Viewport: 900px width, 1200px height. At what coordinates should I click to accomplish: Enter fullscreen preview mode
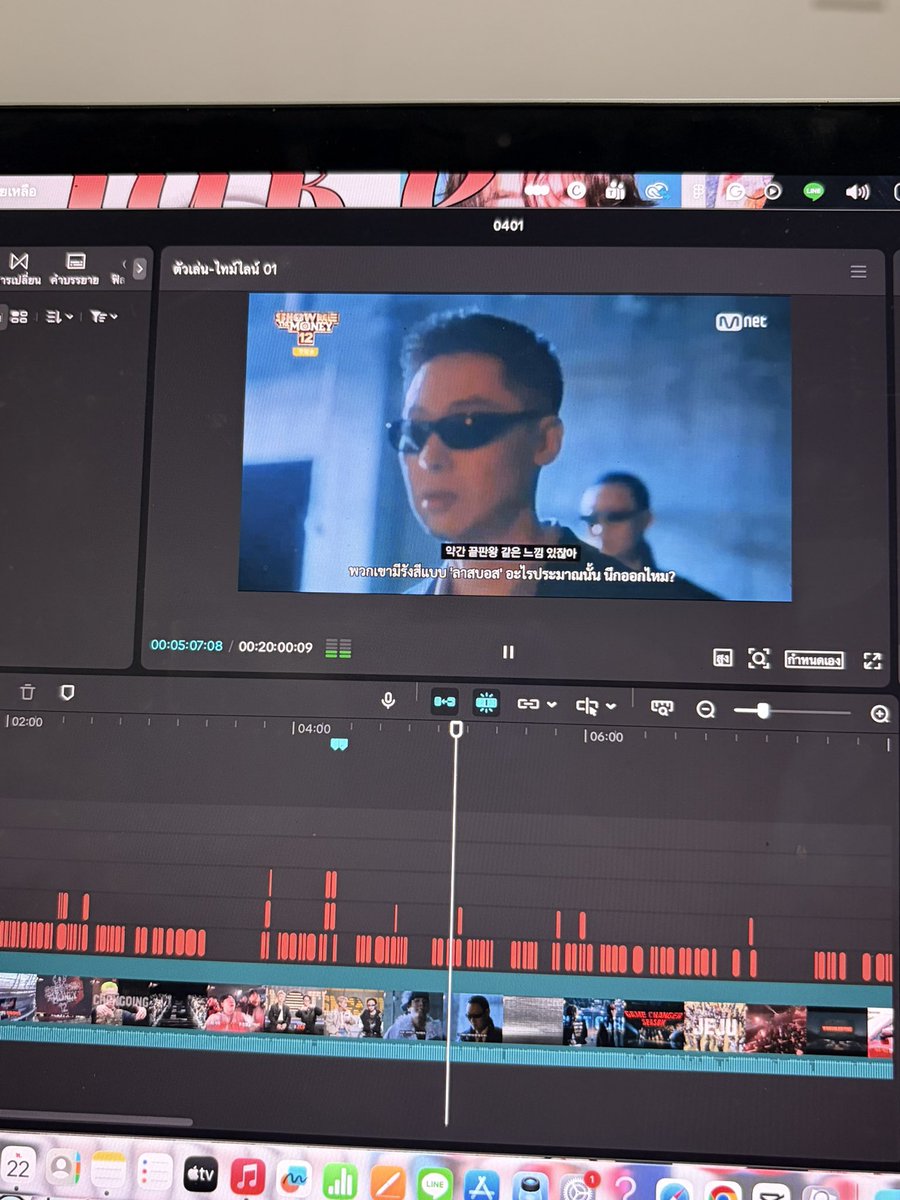pyautogui.click(x=873, y=660)
